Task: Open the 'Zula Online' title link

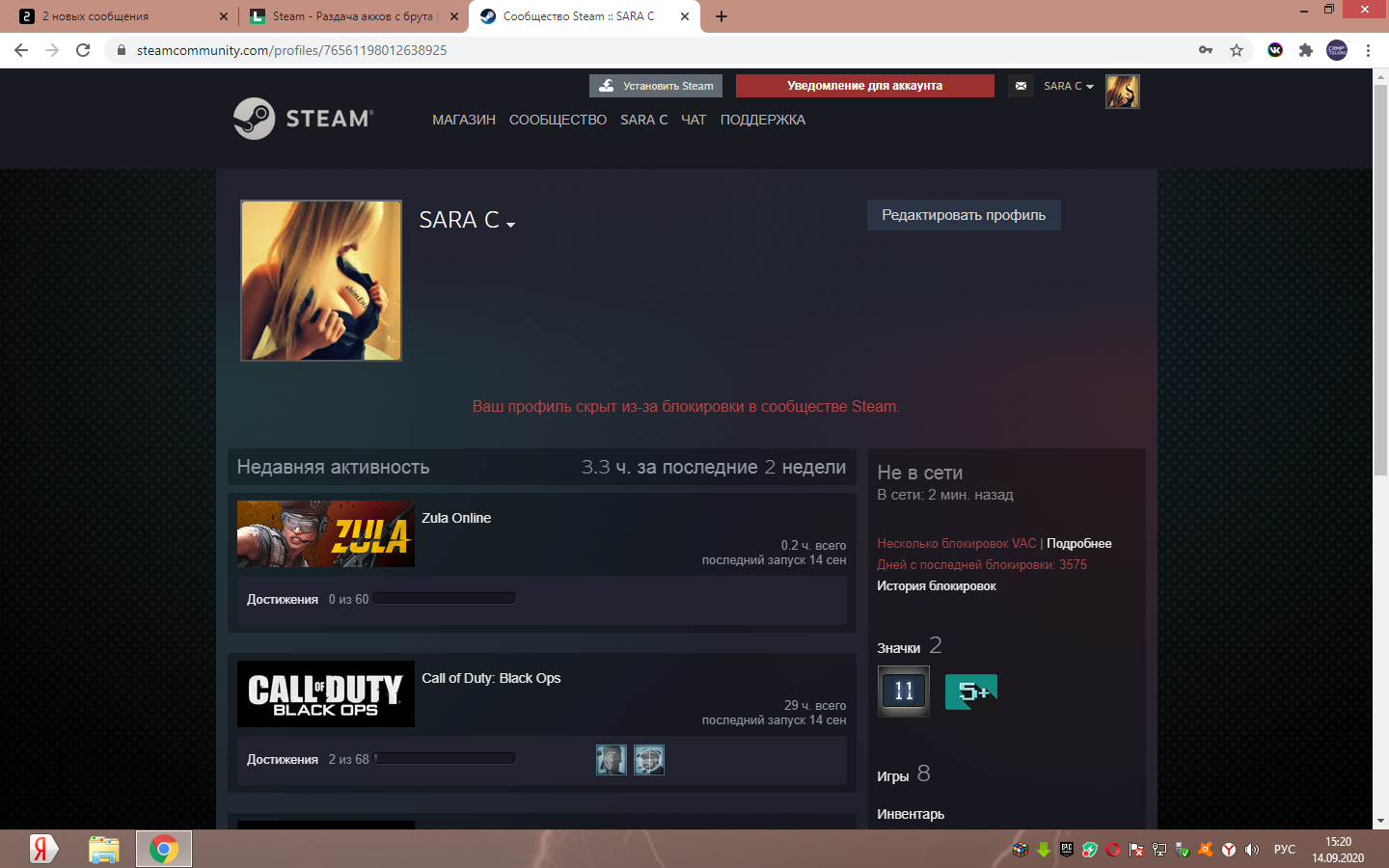Action: [x=456, y=518]
